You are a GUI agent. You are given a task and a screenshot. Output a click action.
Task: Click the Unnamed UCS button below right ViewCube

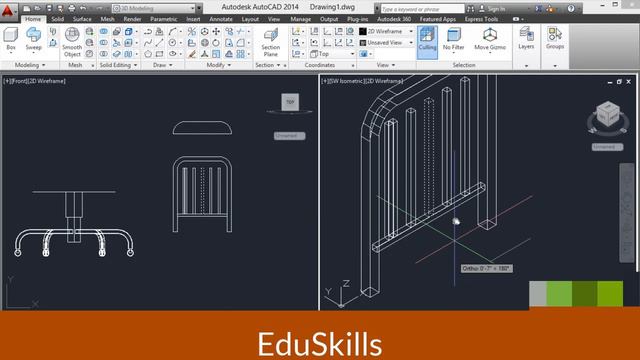(607, 147)
